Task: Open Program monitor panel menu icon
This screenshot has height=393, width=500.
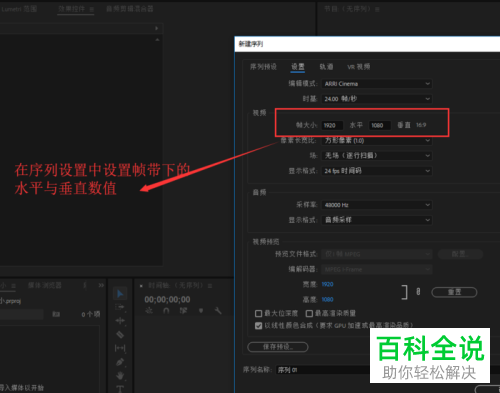Action: [377, 9]
